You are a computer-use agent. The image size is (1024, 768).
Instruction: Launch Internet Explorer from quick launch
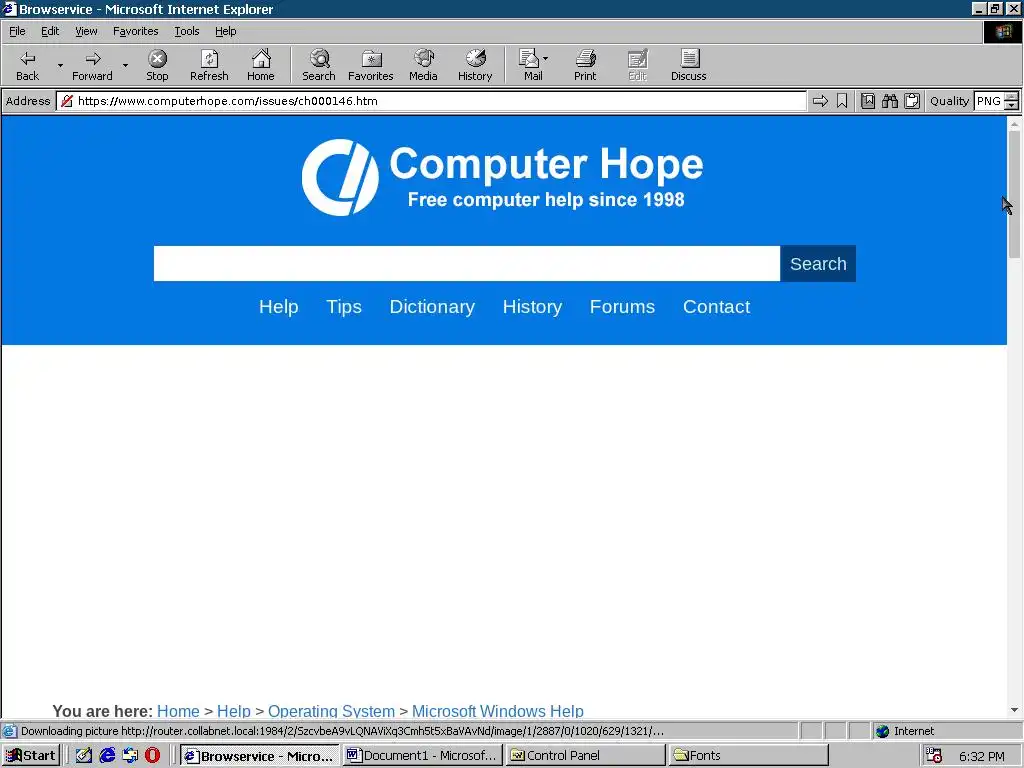coord(106,756)
